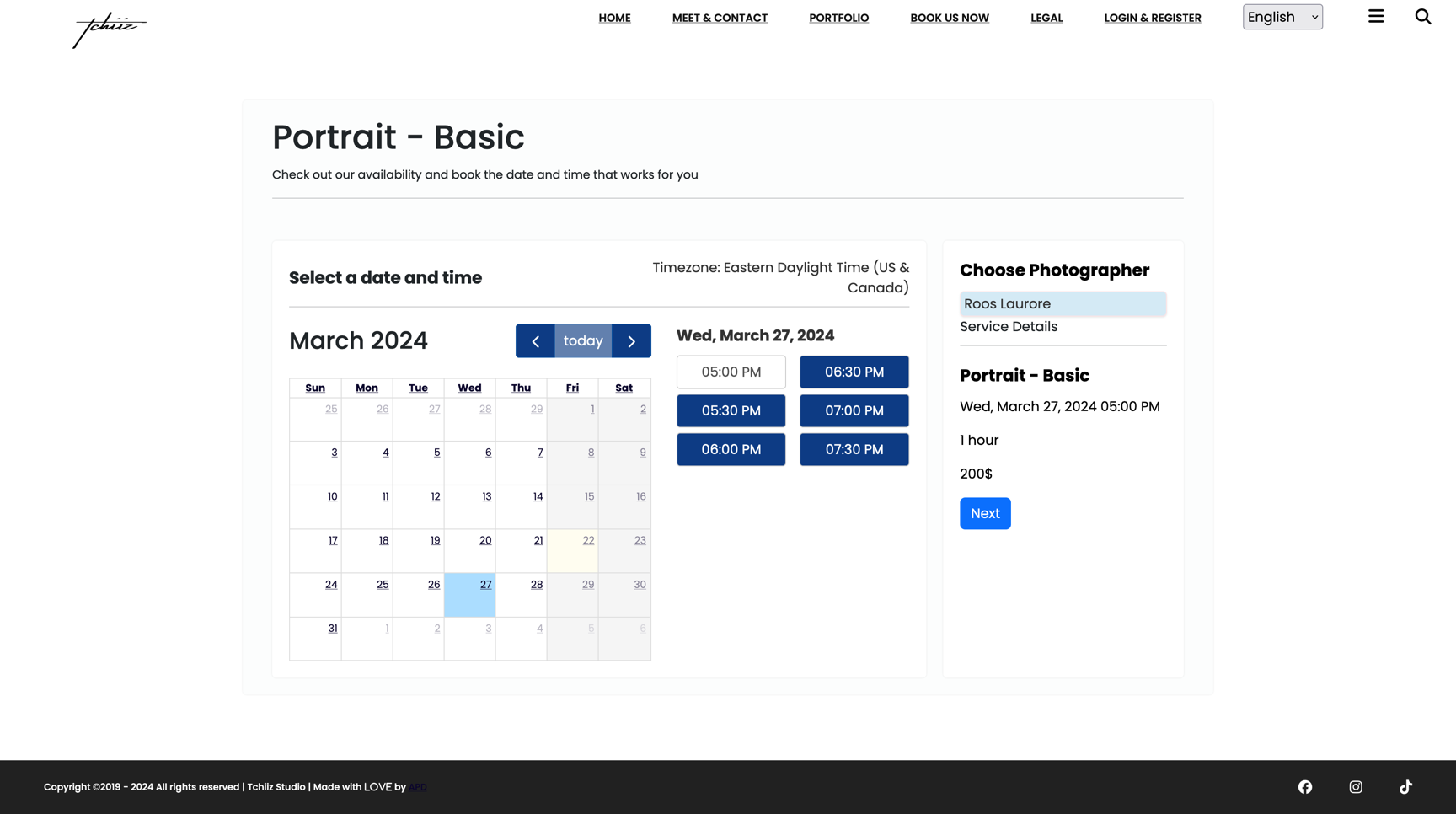Select the 05:30 PM time slot

pos(731,410)
